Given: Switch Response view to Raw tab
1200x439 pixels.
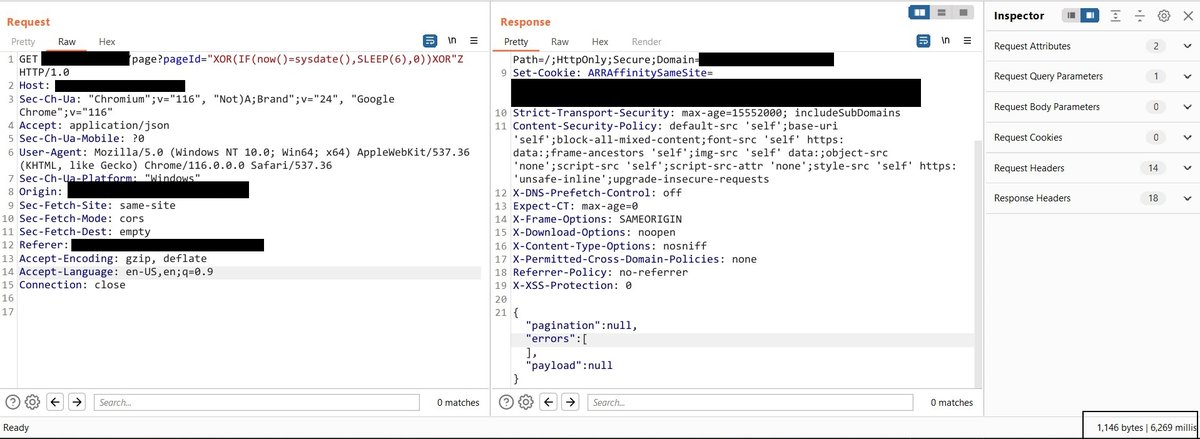Looking at the screenshot, I should (560, 42).
